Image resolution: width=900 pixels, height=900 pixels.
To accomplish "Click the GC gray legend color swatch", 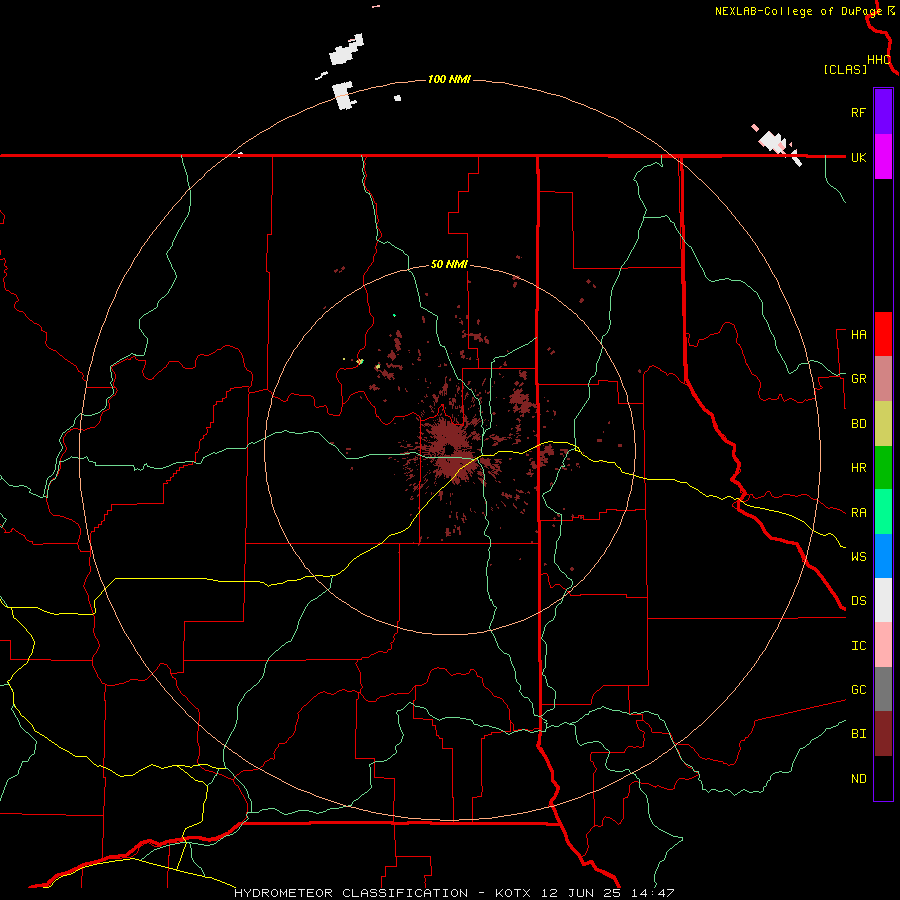I will pos(883,689).
